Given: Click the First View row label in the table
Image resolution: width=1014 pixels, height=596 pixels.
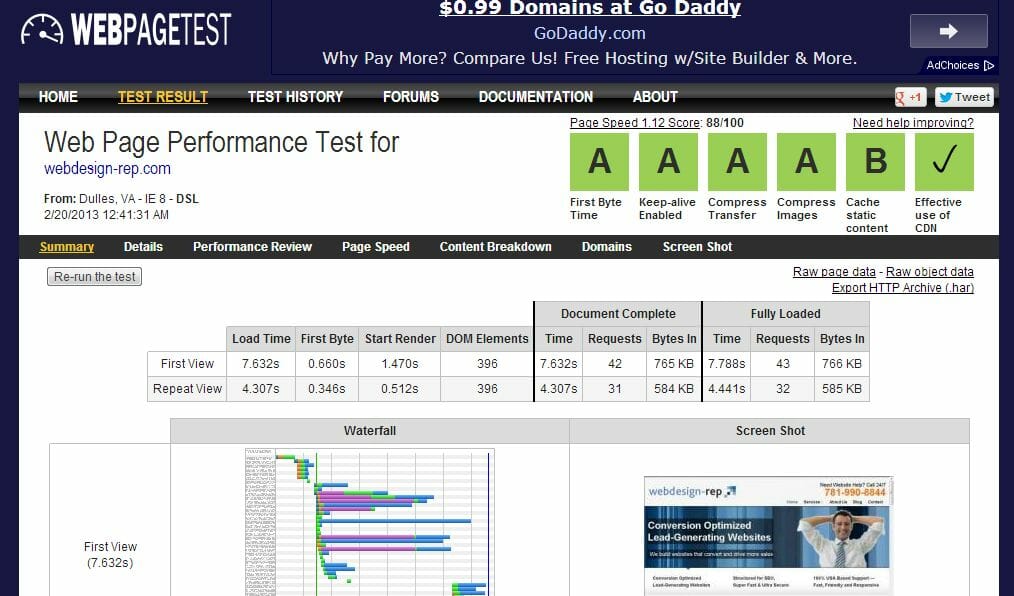Looking at the screenshot, I should (187, 364).
